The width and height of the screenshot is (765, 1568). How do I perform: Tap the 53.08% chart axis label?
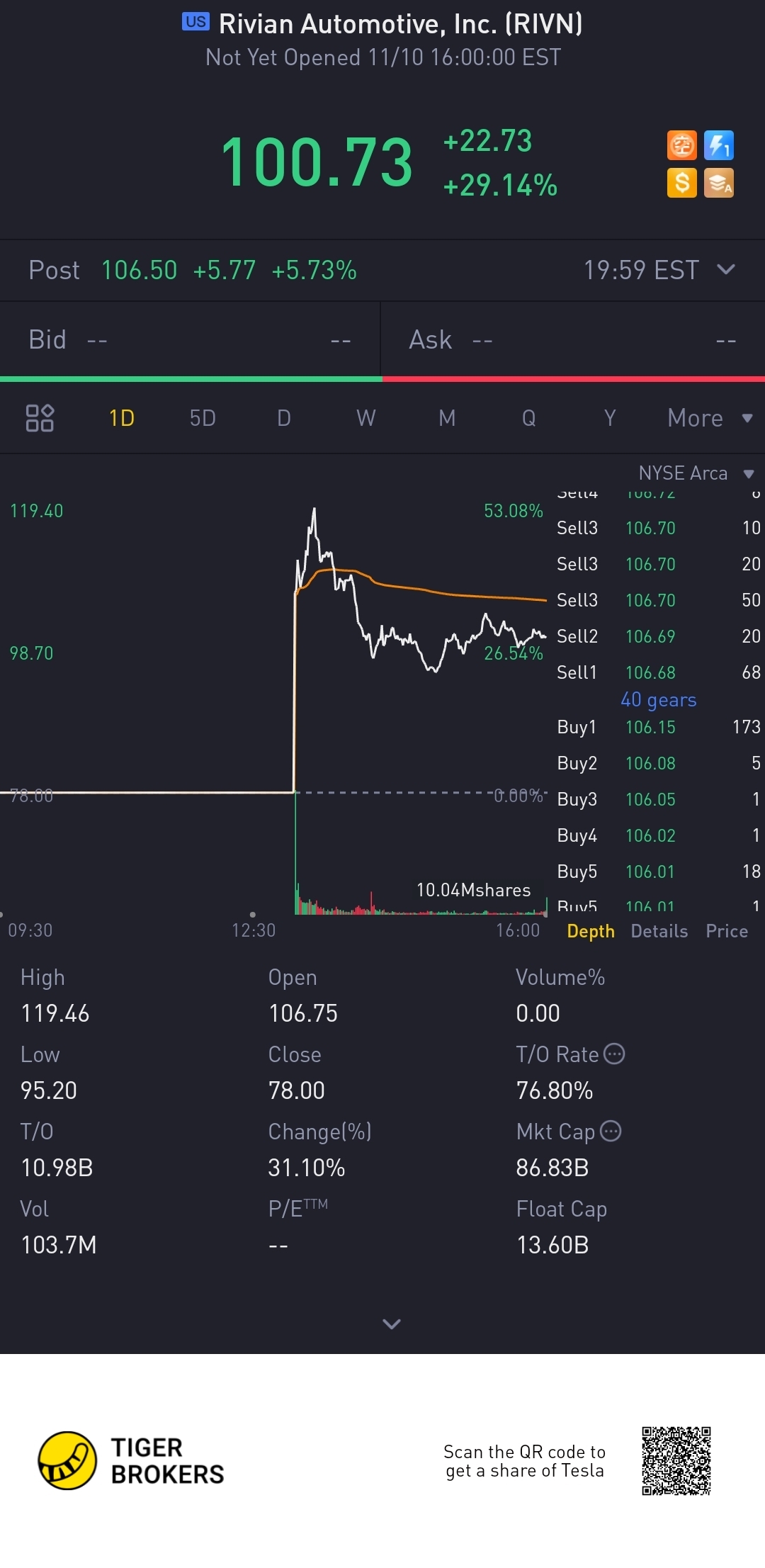tap(514, 511)
